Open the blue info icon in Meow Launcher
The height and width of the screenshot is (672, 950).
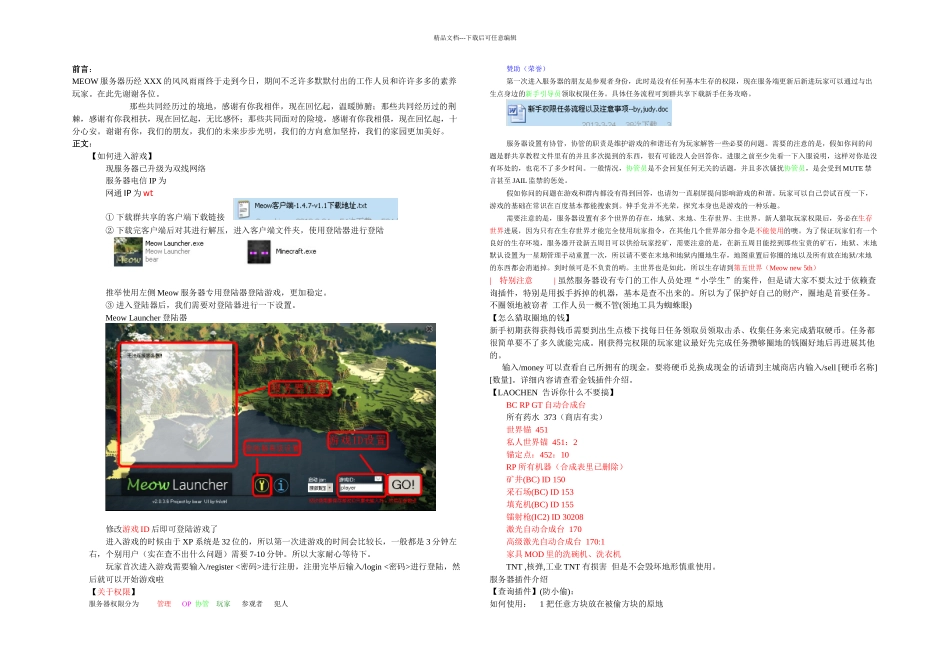pyautogui.click(x=281, y=485)
